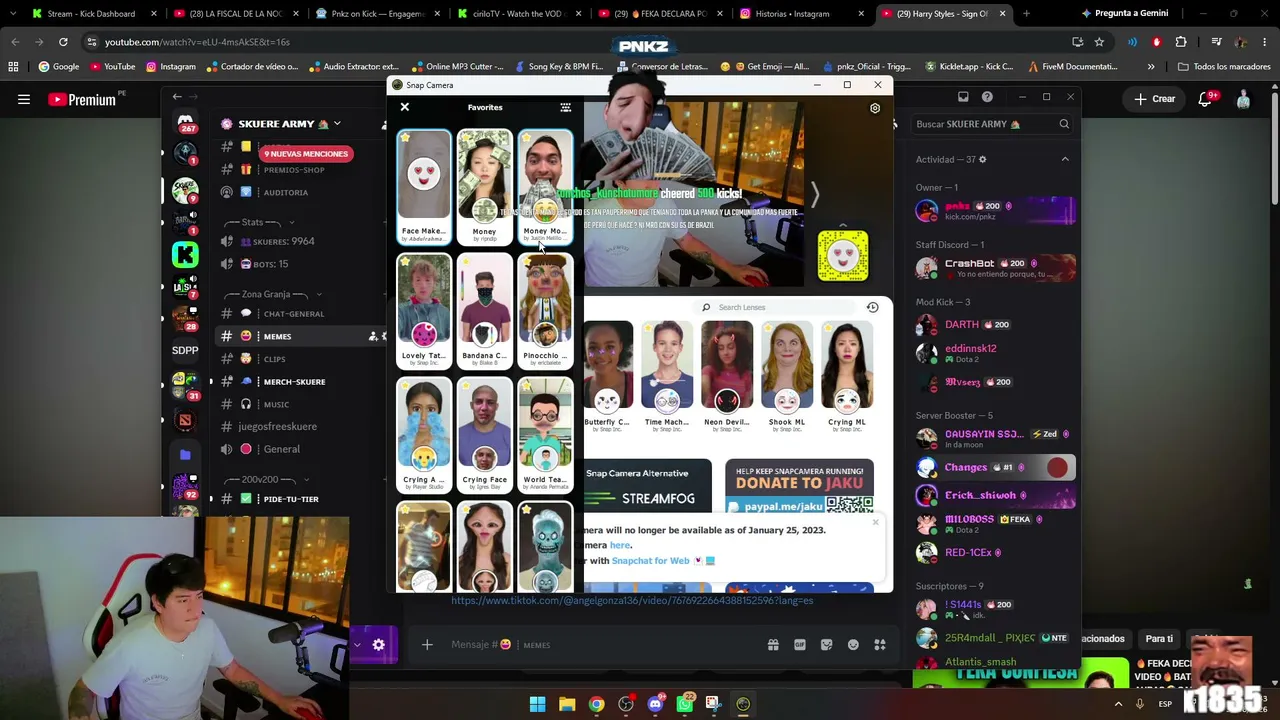Dismiss the Snap Camera shutdown notice
The height and width of the screenshot is (720, 1280).
(875, 522)
